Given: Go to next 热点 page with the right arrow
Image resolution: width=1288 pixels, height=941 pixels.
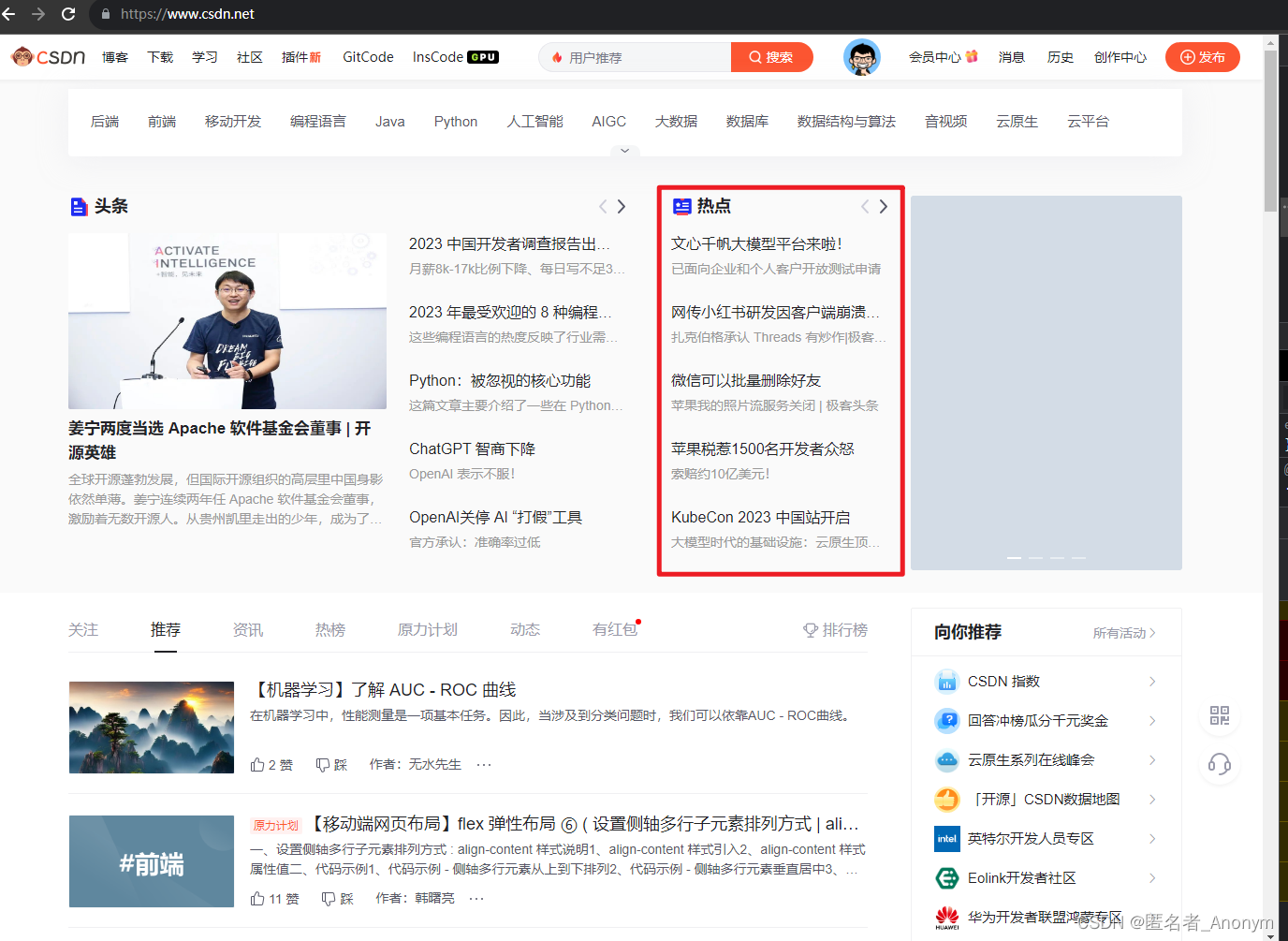Looking at the screenshot, I should (883, 207).
